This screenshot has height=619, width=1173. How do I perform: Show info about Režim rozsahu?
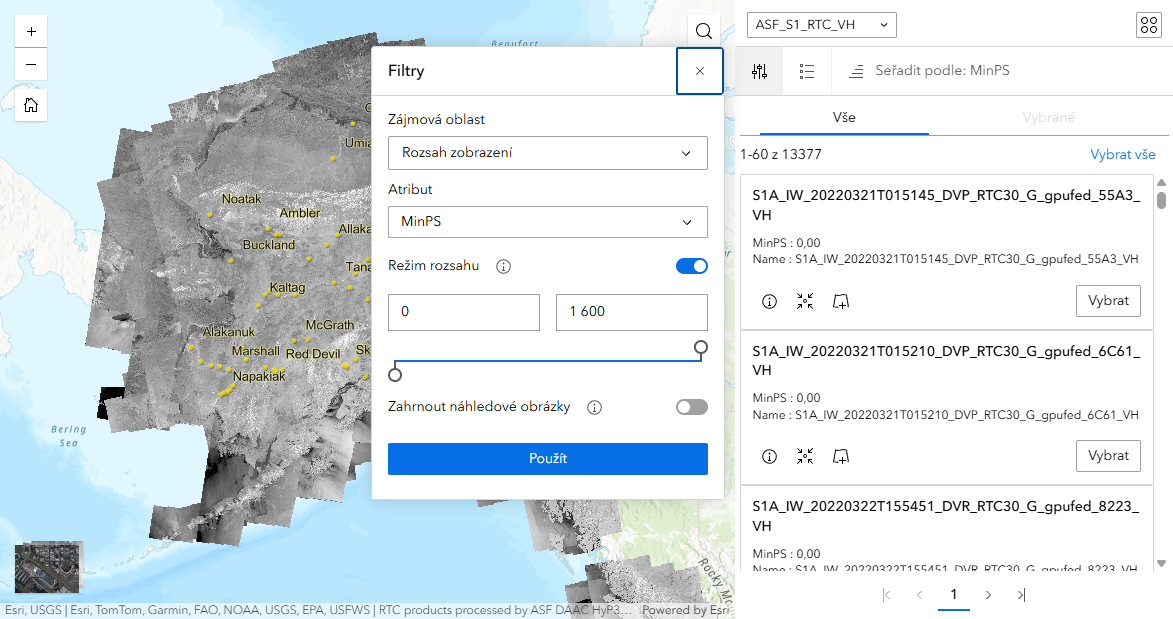[503, 266]
